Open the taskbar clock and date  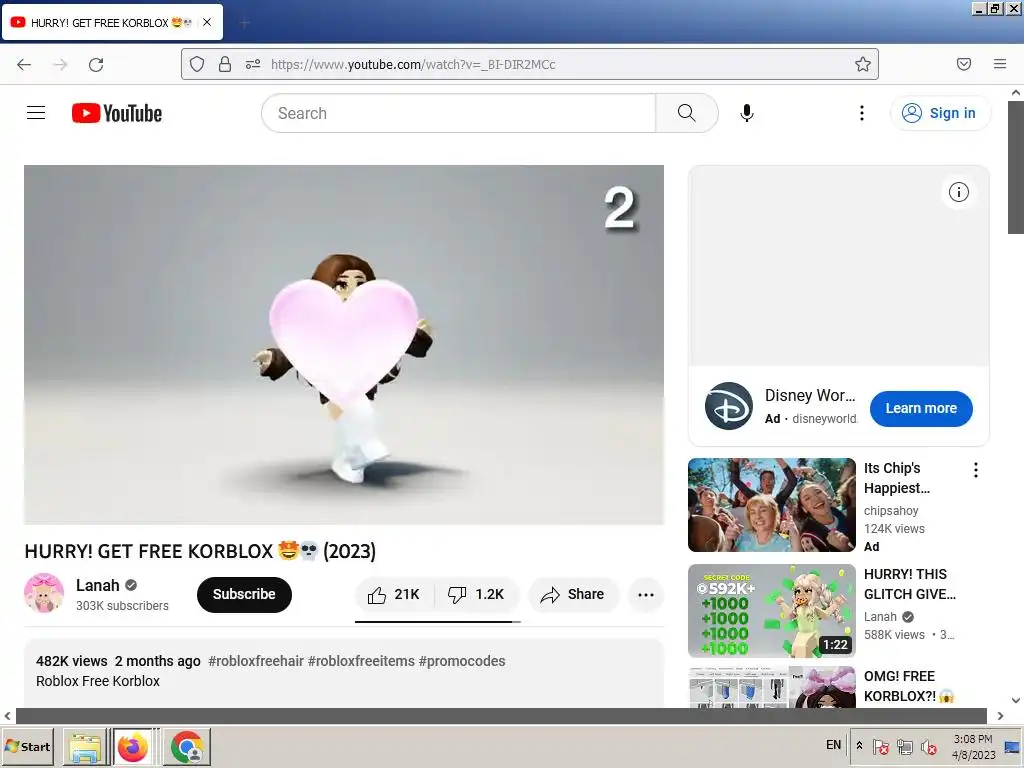point(973,746)
